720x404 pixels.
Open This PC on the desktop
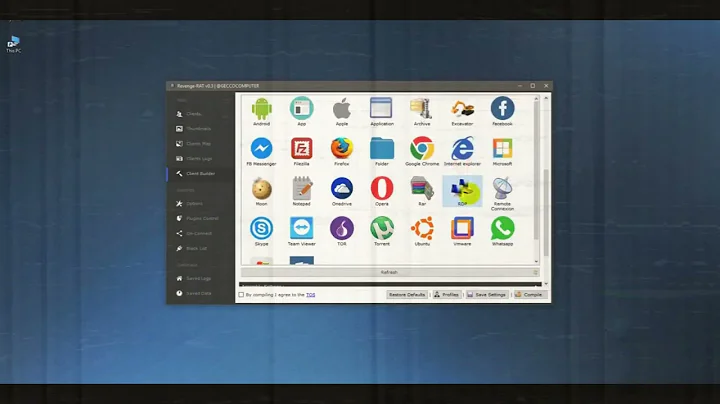click(x=13, y=44)
